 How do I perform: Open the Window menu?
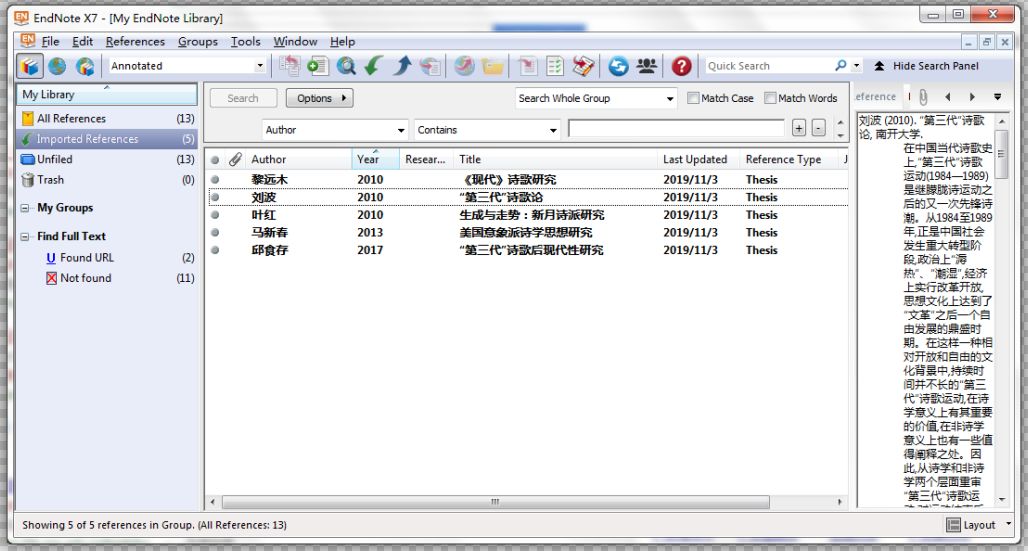point(295,41)
